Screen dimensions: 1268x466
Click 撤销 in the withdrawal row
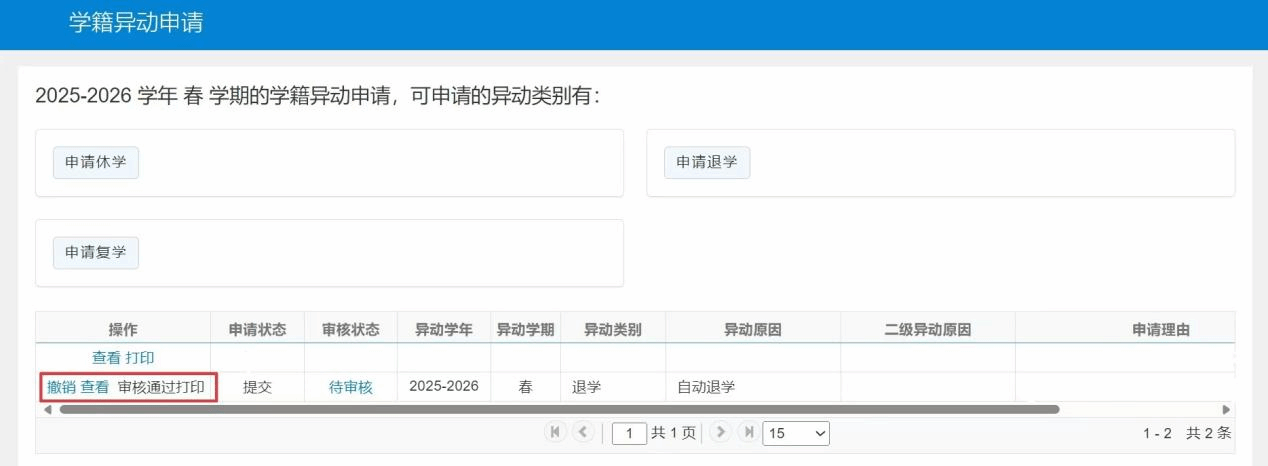click(x=61, y=387)
